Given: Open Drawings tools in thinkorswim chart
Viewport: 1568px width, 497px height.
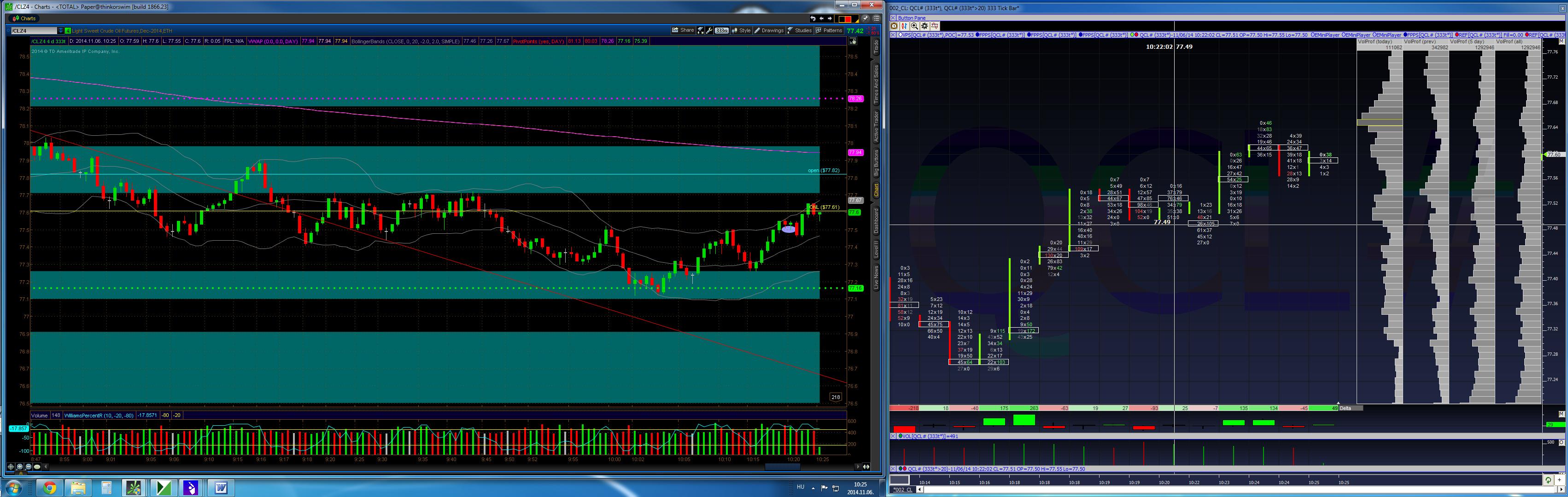Looking at the screenshot, I should 769,30.
